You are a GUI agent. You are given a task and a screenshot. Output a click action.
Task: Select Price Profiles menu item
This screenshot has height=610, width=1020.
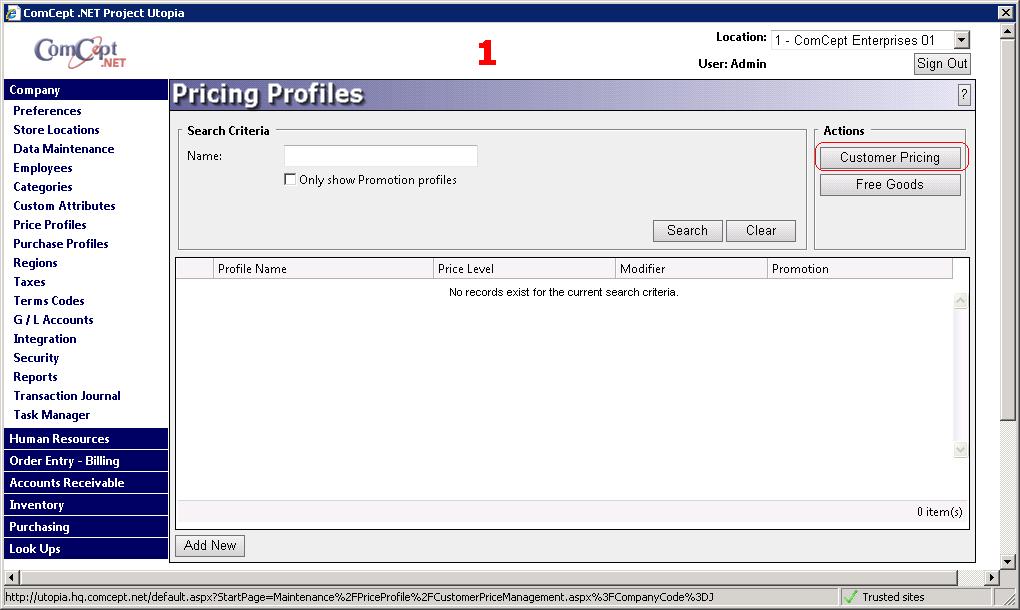pos(50,225)
